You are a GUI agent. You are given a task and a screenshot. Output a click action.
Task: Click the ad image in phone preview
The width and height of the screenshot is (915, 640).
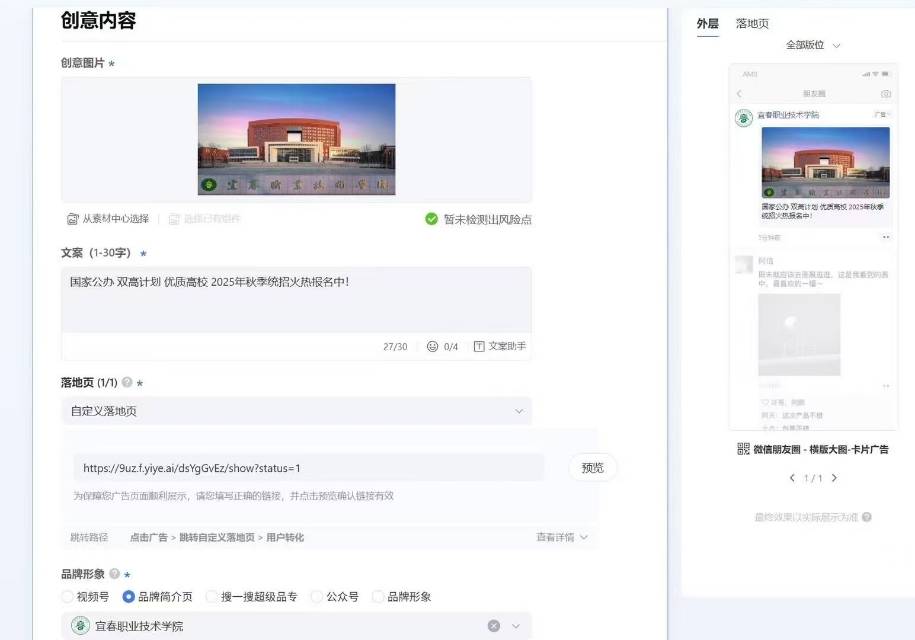pos(826,163)
